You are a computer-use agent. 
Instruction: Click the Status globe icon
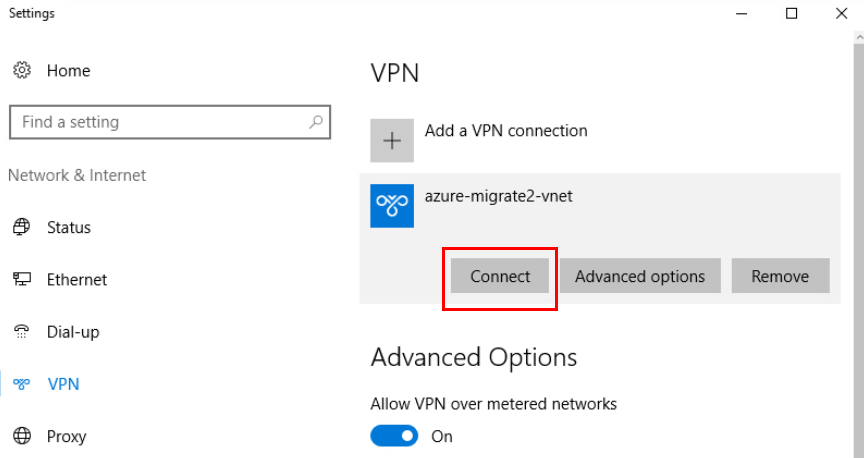(x=22, y=227)
